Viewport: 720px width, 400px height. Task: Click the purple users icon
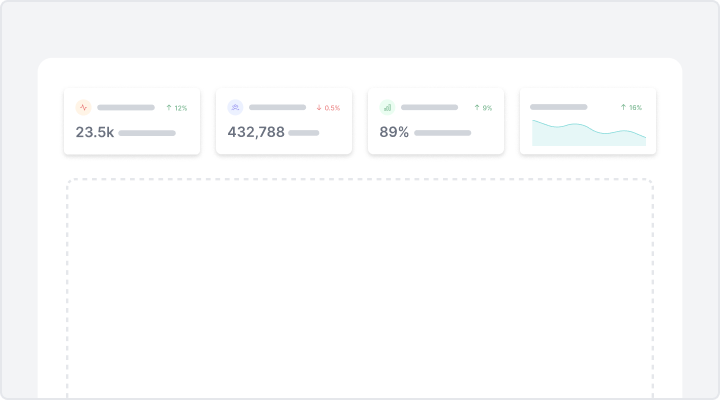coord(235,107)
